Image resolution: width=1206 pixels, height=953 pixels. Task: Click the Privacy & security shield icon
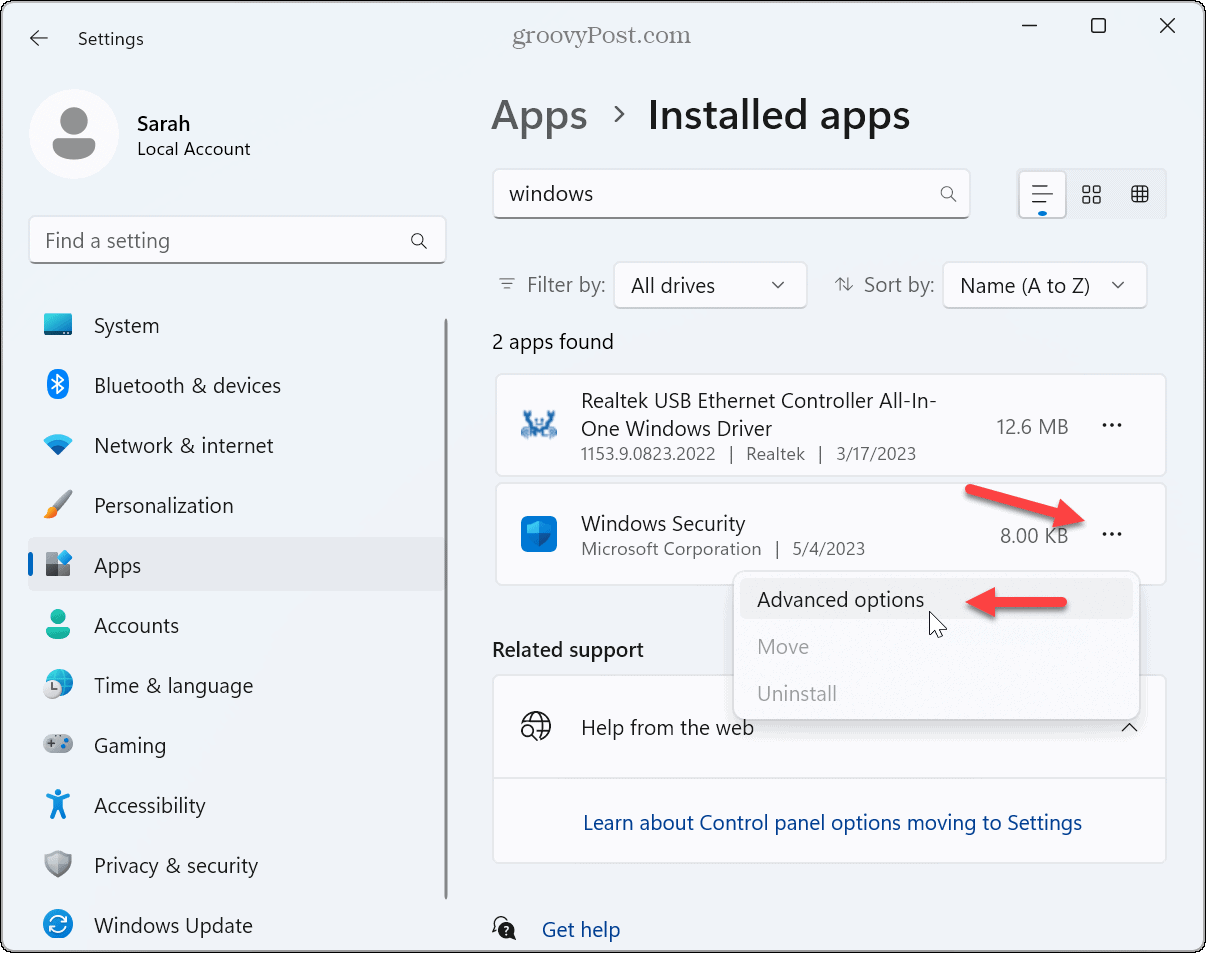click(x=58, y=865)
